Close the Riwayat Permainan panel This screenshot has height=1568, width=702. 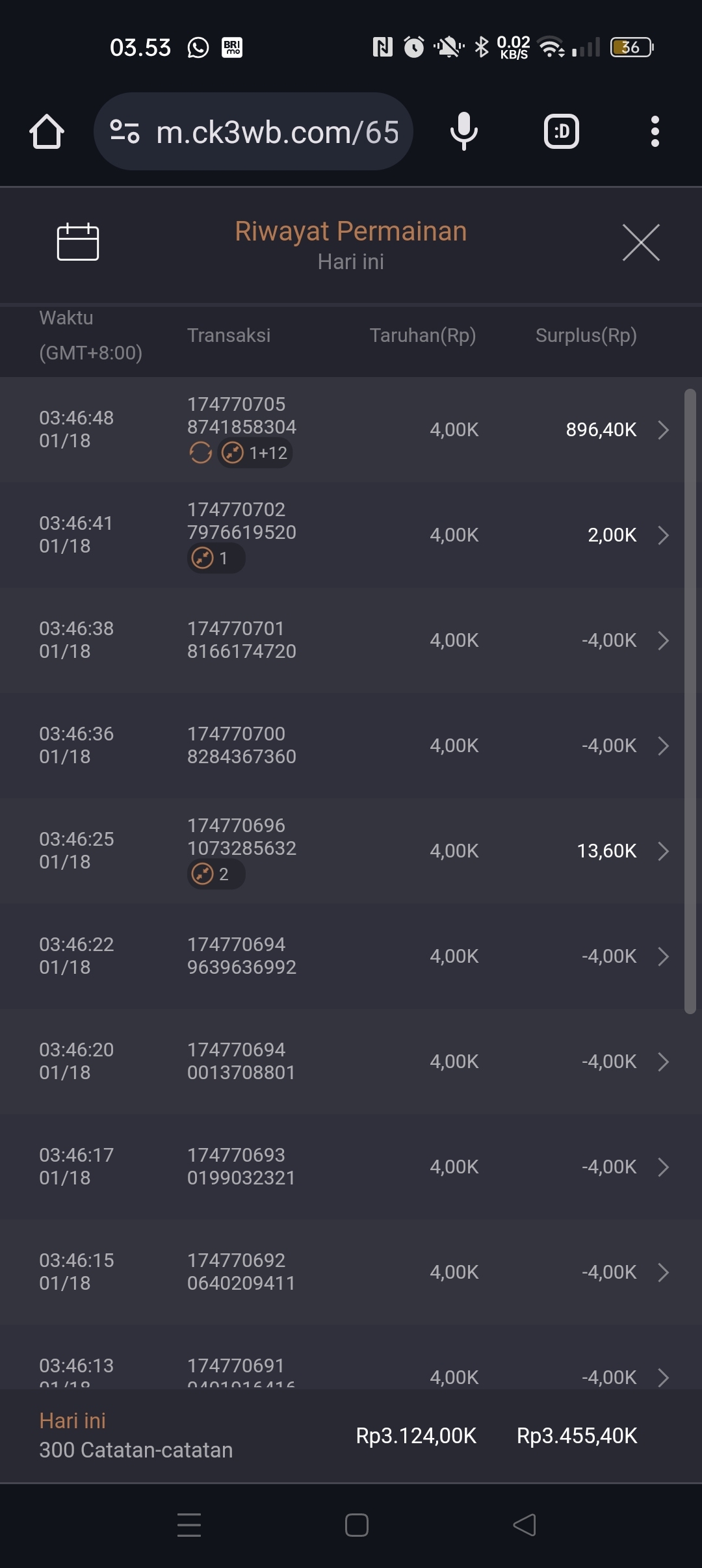coord(641,242)
